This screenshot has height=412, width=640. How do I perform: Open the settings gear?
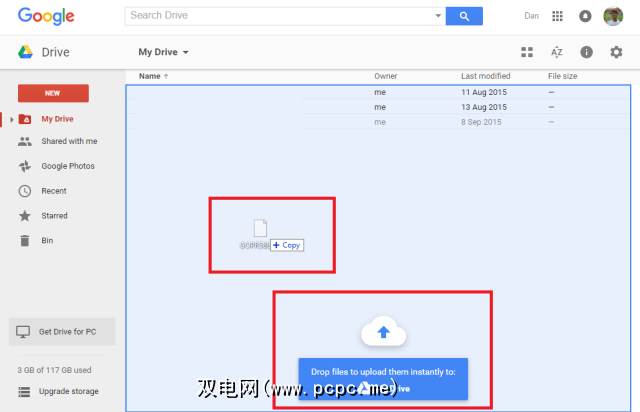(616, 52)
